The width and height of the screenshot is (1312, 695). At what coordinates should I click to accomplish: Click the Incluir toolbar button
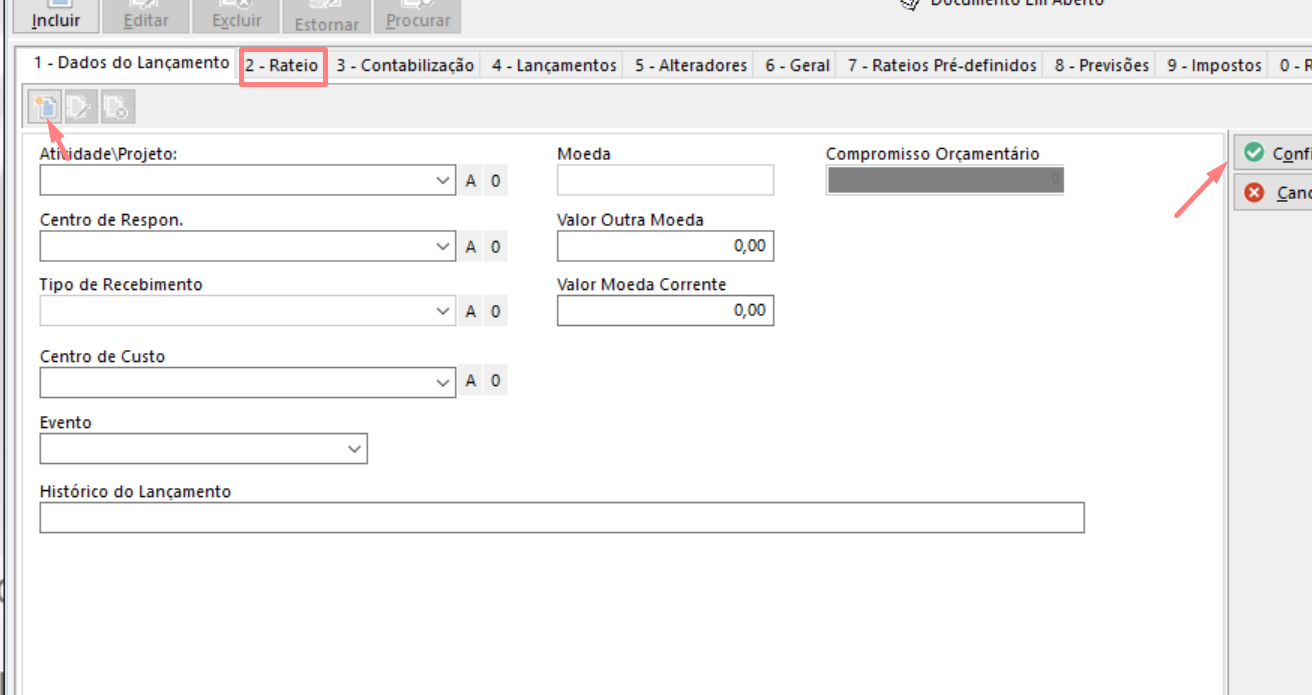click(56, 16)
